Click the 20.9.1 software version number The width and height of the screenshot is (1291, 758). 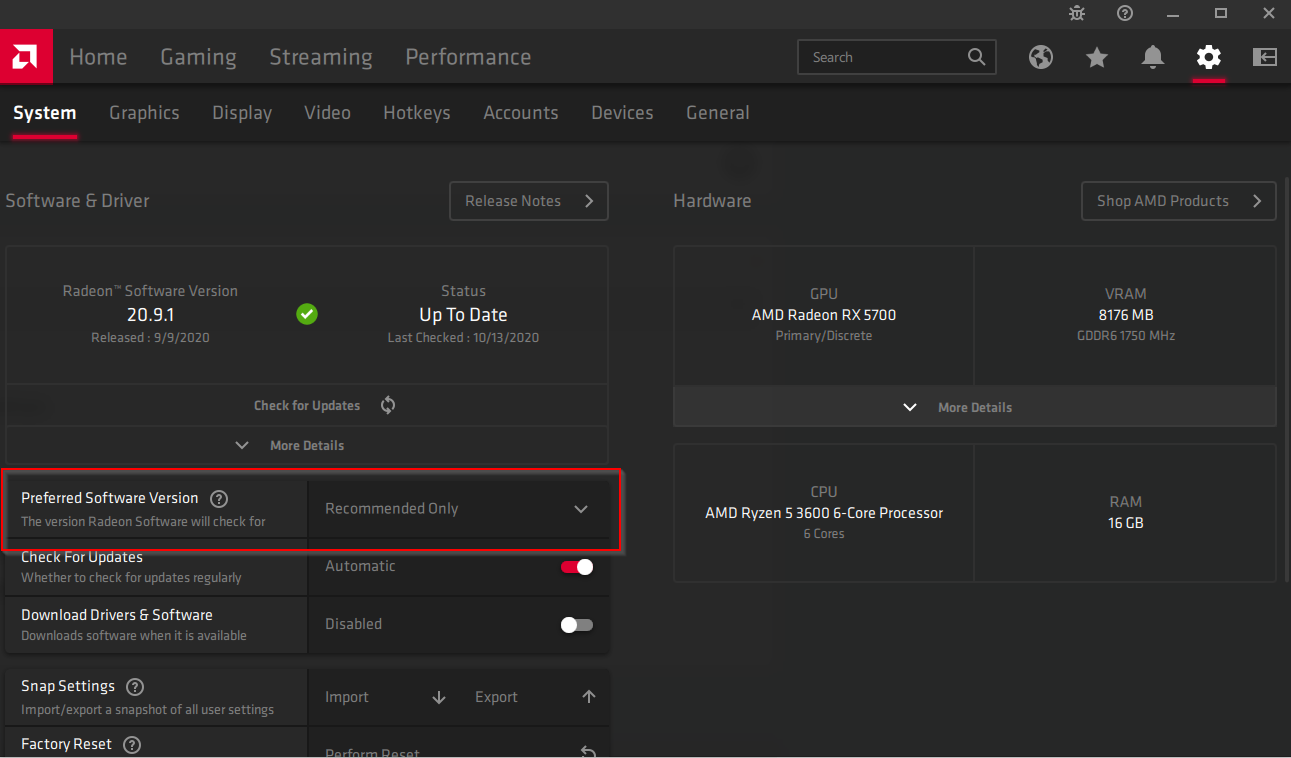(x=150, y=315)
